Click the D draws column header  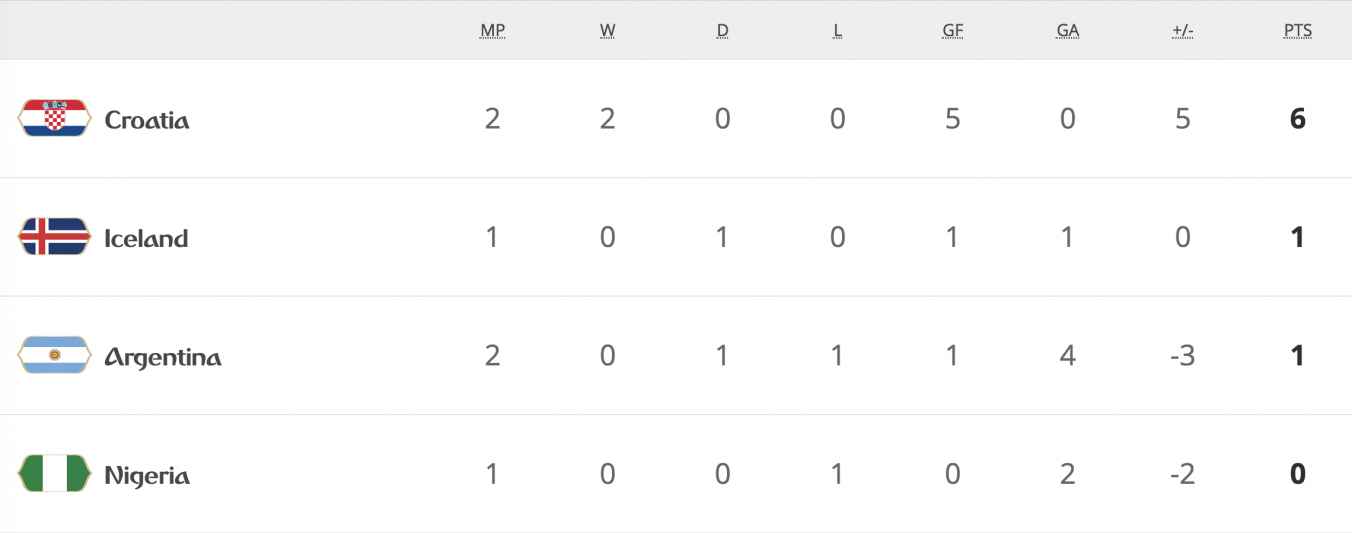722,31
